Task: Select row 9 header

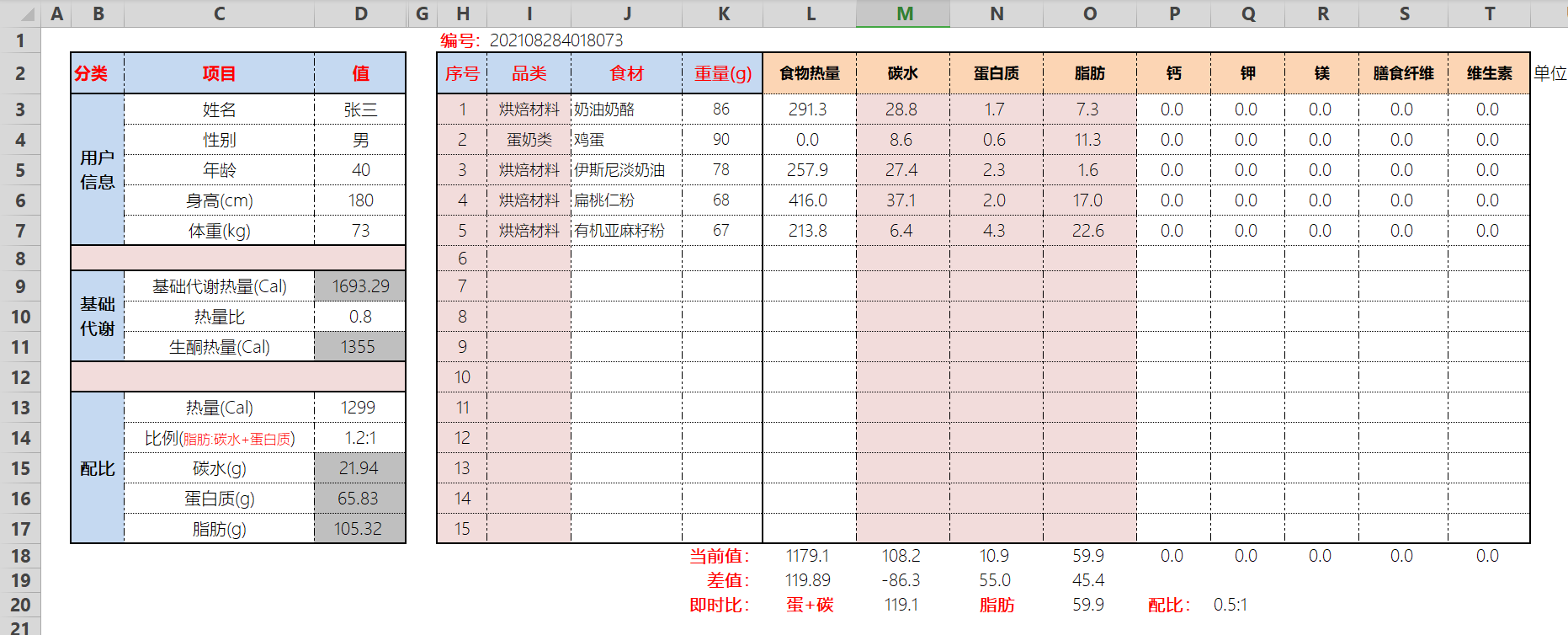Action: [x=20, y=286]
